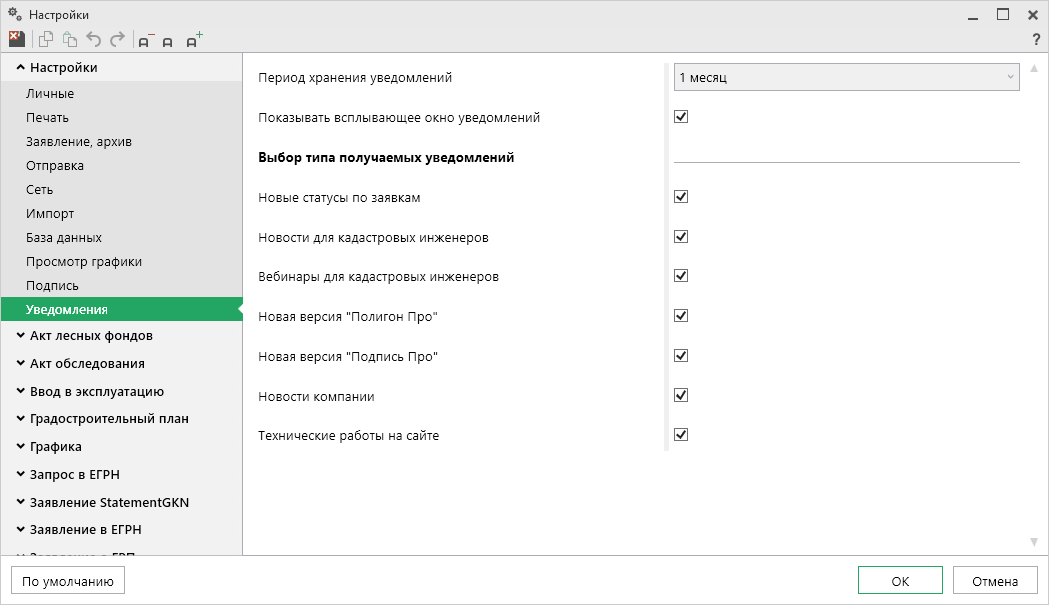This screenshot has height=605, width=1049.
Task: Collapse the "Настройки" tree section
Action: click(x=21, y=68)
